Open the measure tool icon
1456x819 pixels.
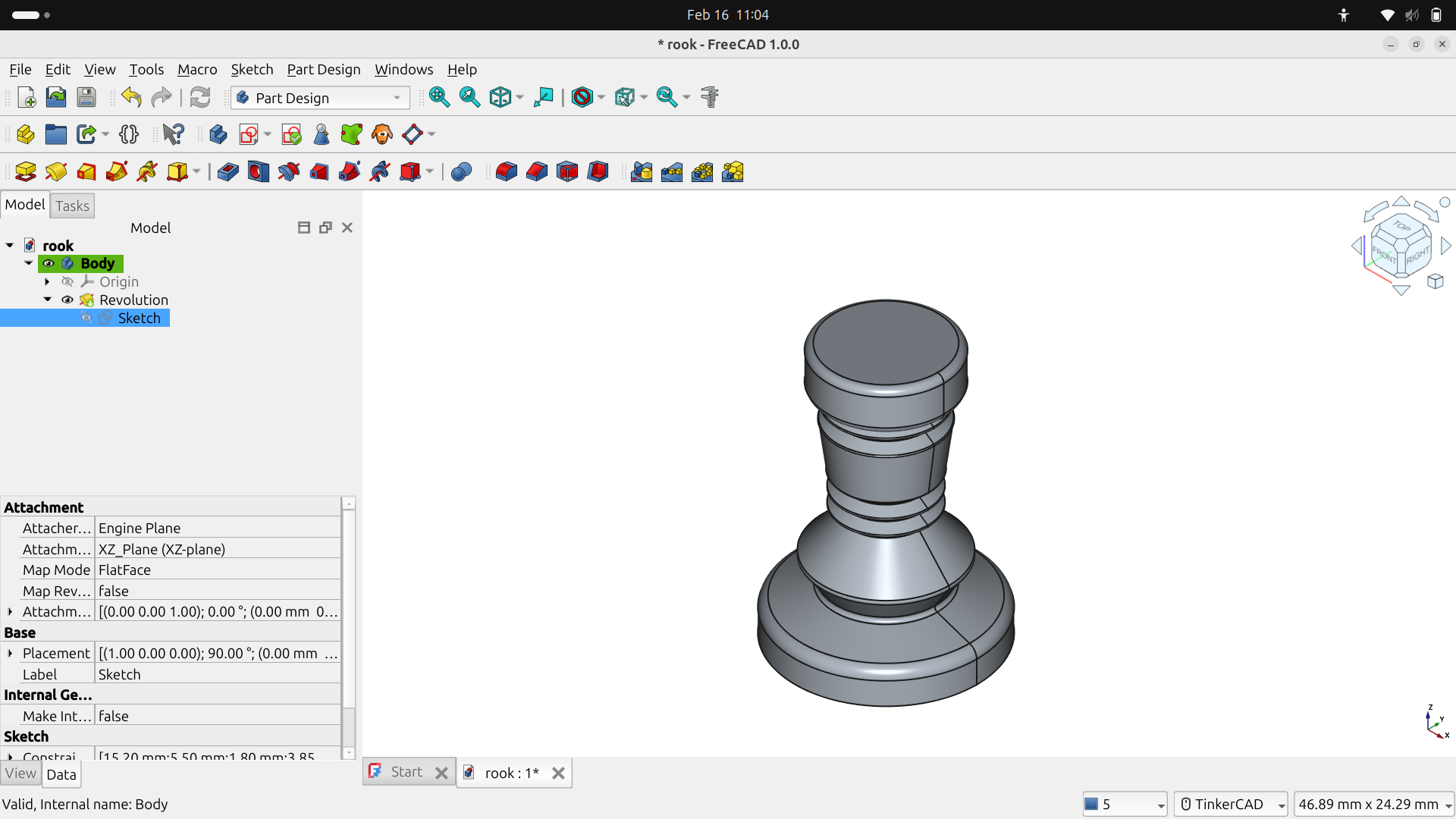click(710, 97)
